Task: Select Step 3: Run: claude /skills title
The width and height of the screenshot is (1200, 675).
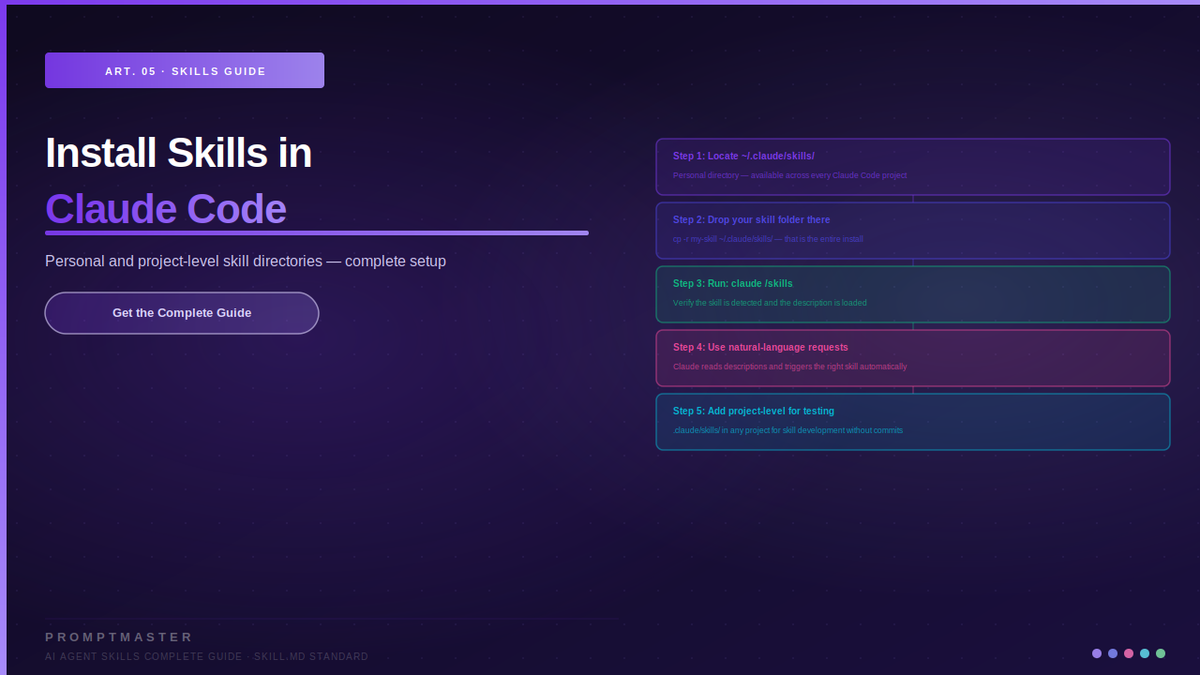Action: coord(733,284)
